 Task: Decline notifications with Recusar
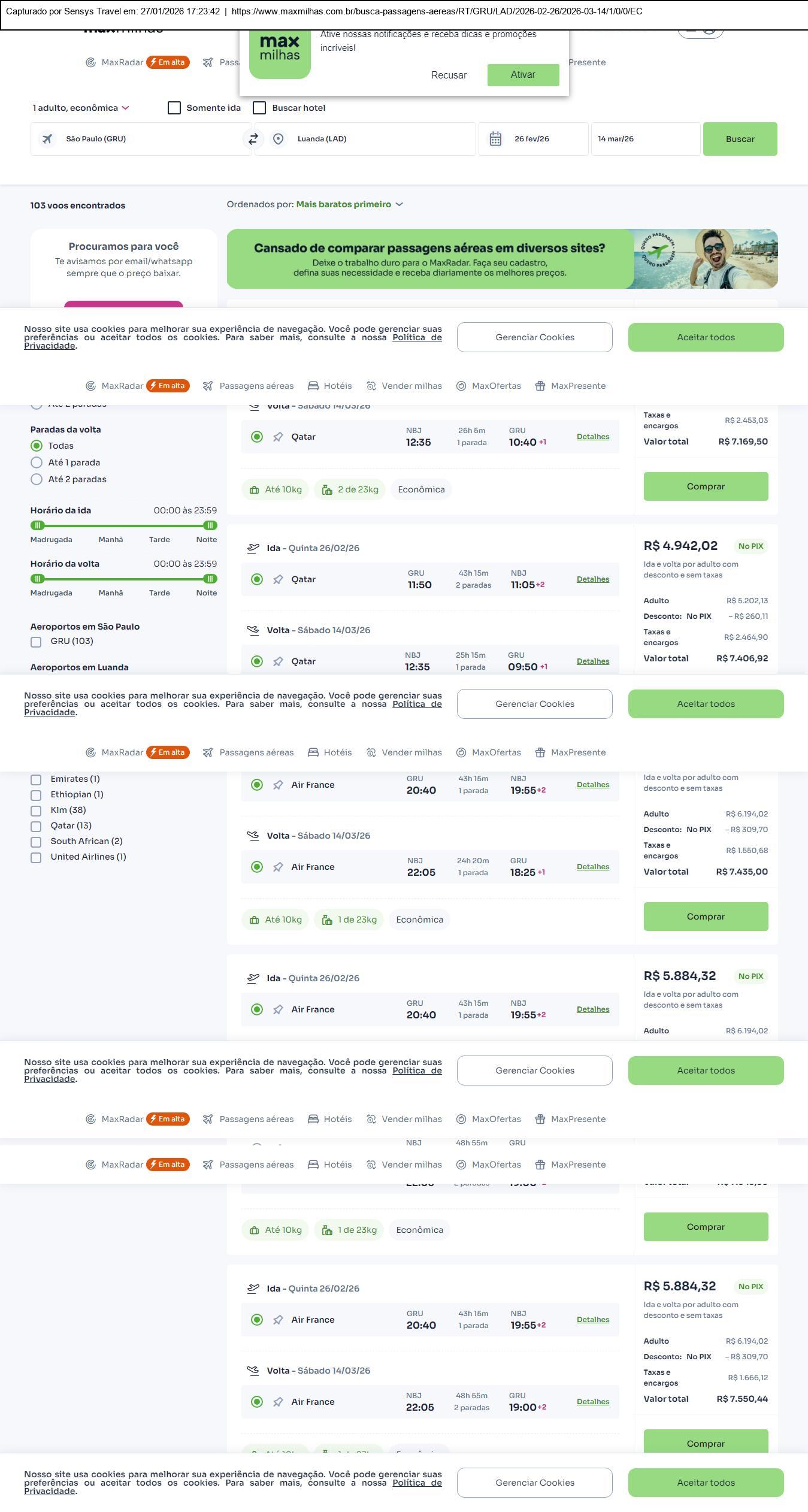pyautogui.click(x=449, y=75)
